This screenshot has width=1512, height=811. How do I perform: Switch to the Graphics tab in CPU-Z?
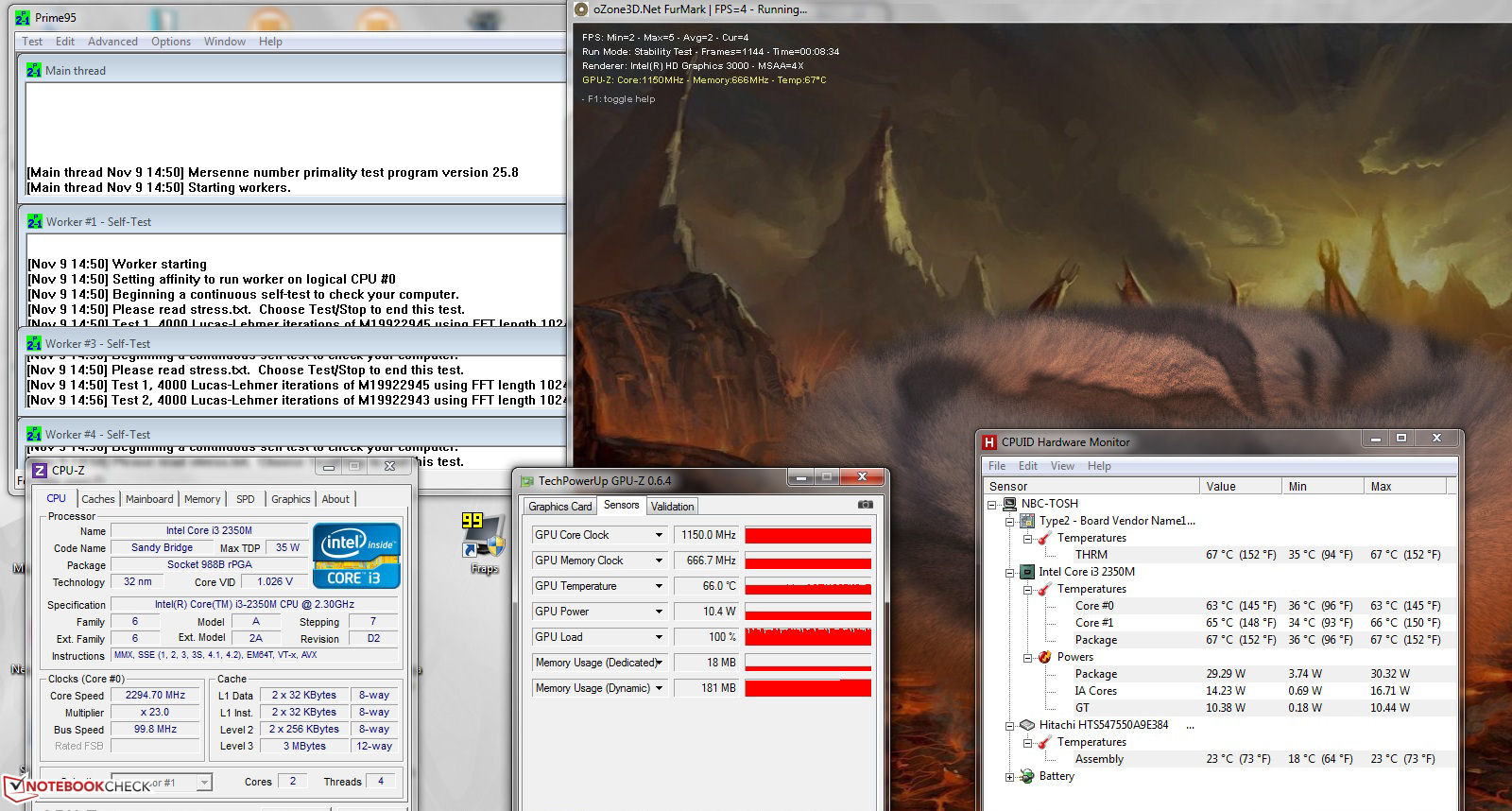(291, 499)
